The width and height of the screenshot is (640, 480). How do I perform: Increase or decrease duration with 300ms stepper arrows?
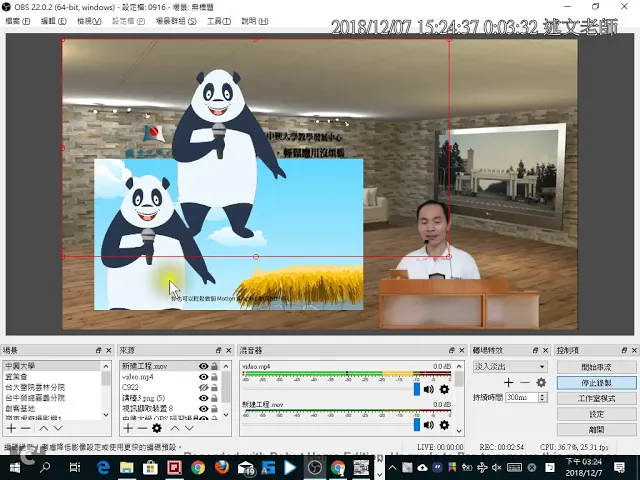[542, 398]
